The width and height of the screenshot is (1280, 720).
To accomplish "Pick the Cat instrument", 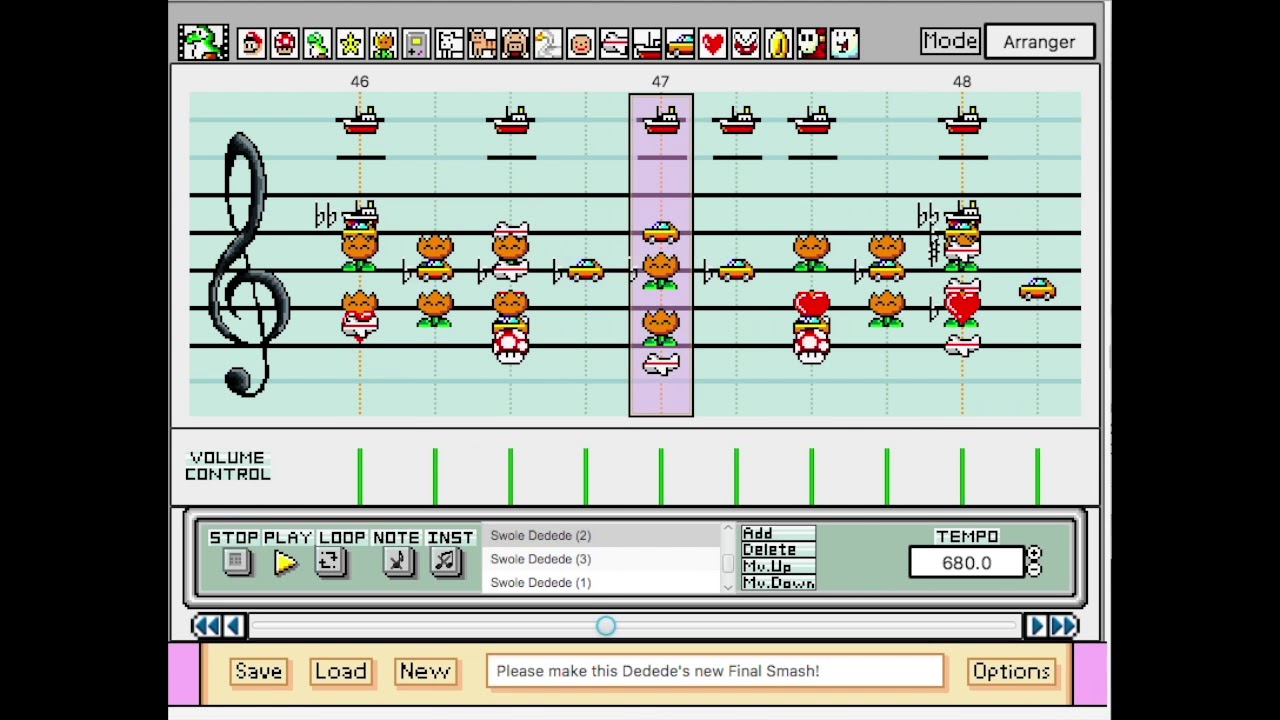I will 483,44.
